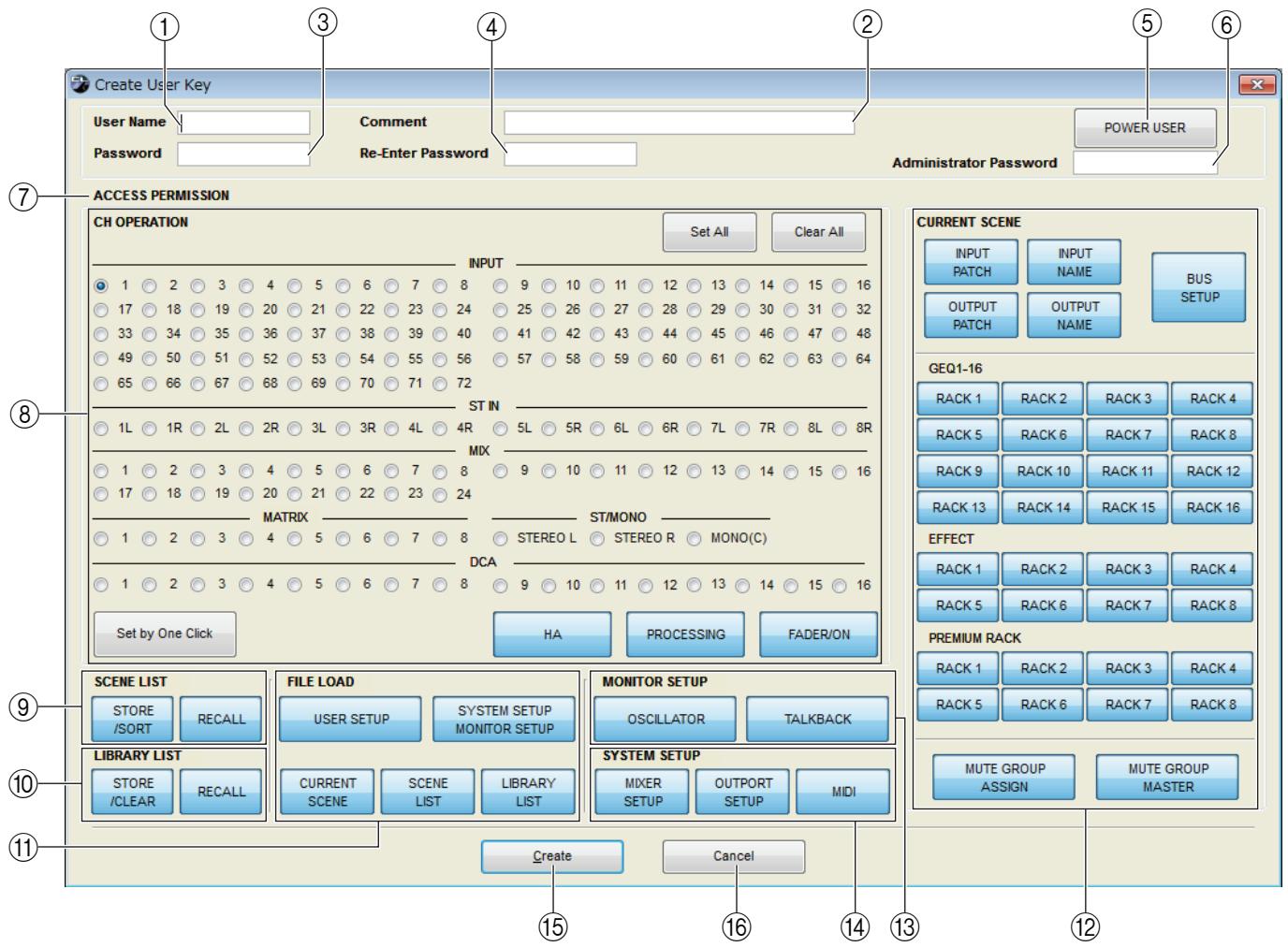Toggle RACK 12 under GEQ1-16
This screenshot has width=1288, height=947.
1212,471
